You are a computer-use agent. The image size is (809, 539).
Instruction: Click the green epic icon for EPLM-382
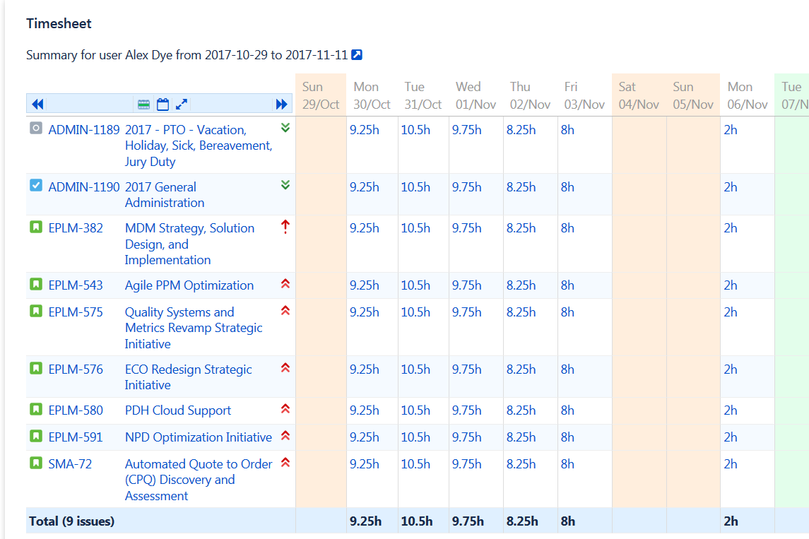coord(36,226)
